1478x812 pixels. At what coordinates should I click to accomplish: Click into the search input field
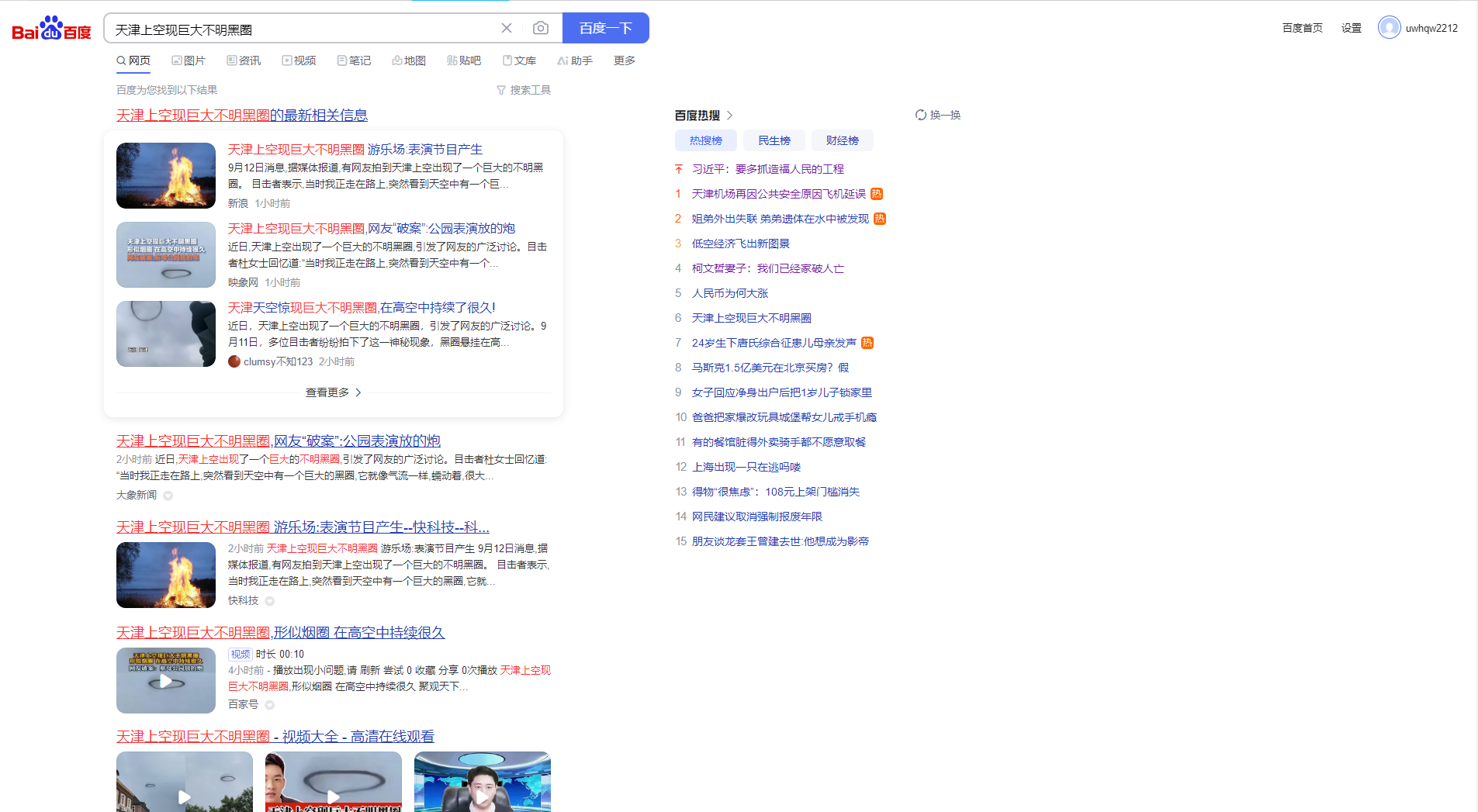click(x=303, y=29)
